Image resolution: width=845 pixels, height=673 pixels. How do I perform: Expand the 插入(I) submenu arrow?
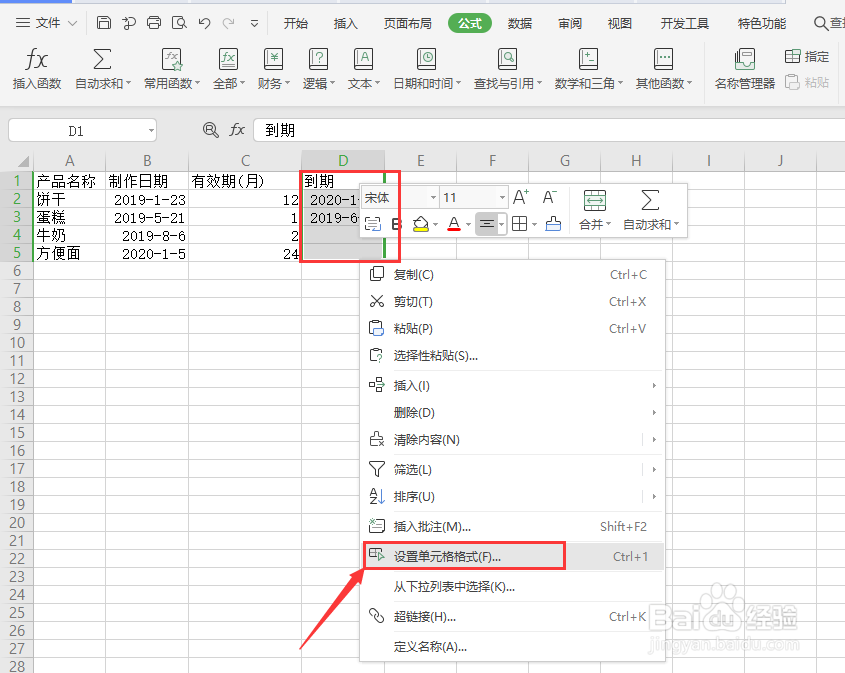pyautogui.click(x=654, y=386)
